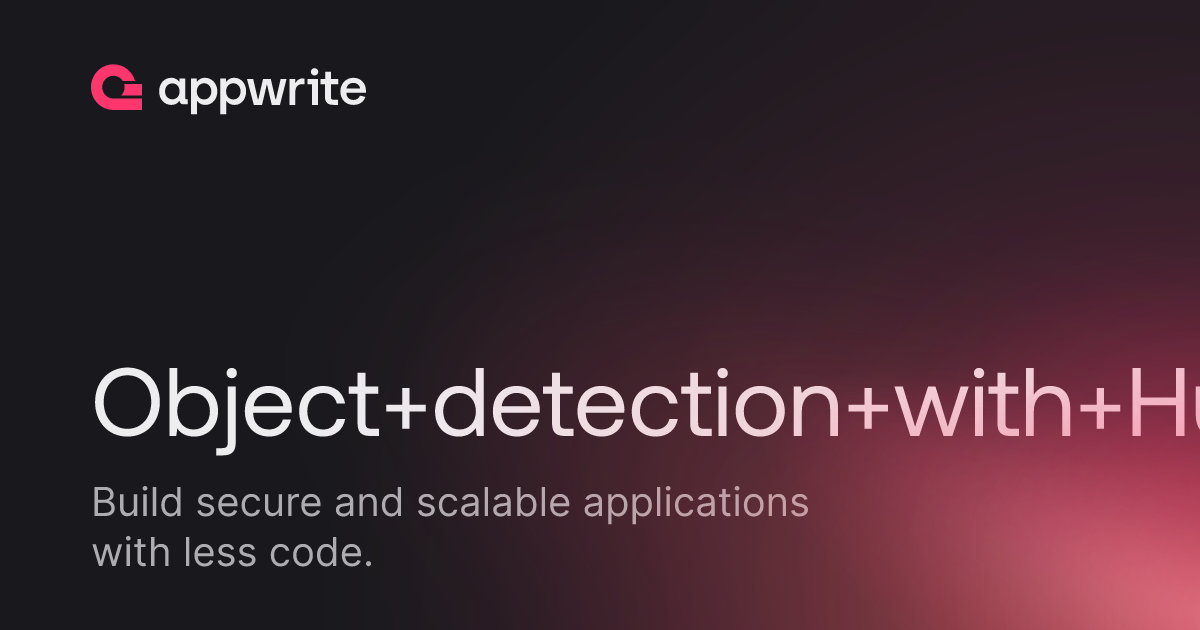Viewport: 1200px width, 630px height.
Task: Click the pink Appwrite logo icon
Action: click(x=116, y=88)
